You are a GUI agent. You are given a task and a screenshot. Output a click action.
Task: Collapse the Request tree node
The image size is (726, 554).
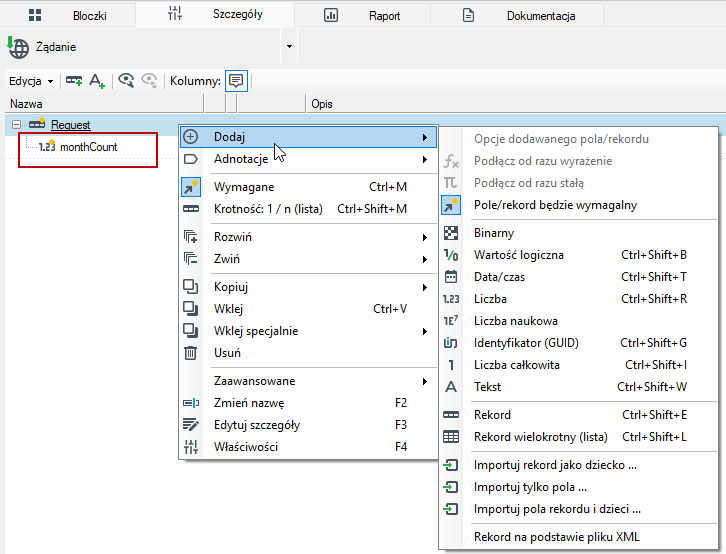coord(17,124)
